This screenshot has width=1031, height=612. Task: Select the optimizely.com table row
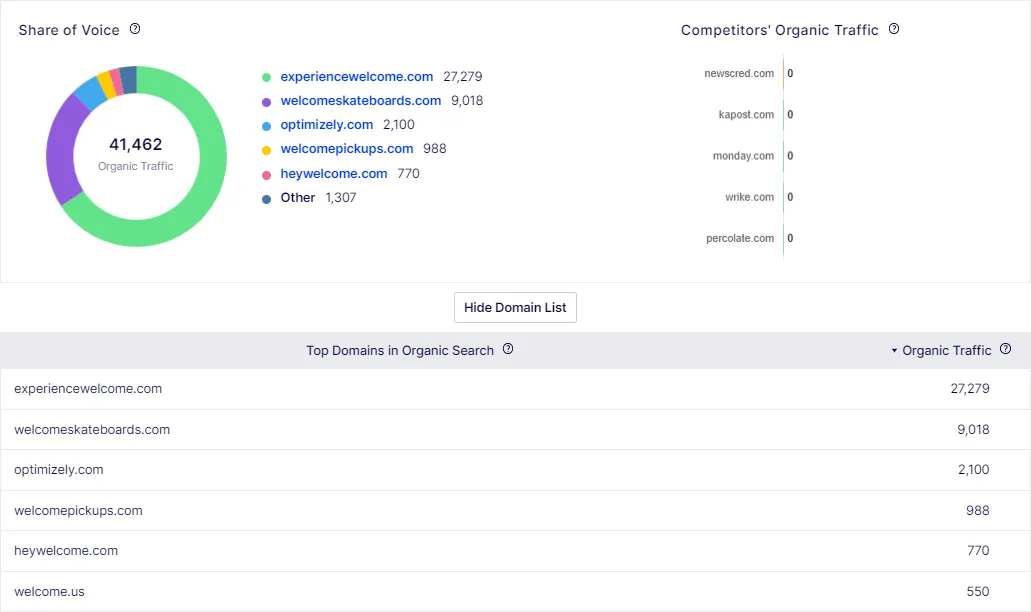516,469
